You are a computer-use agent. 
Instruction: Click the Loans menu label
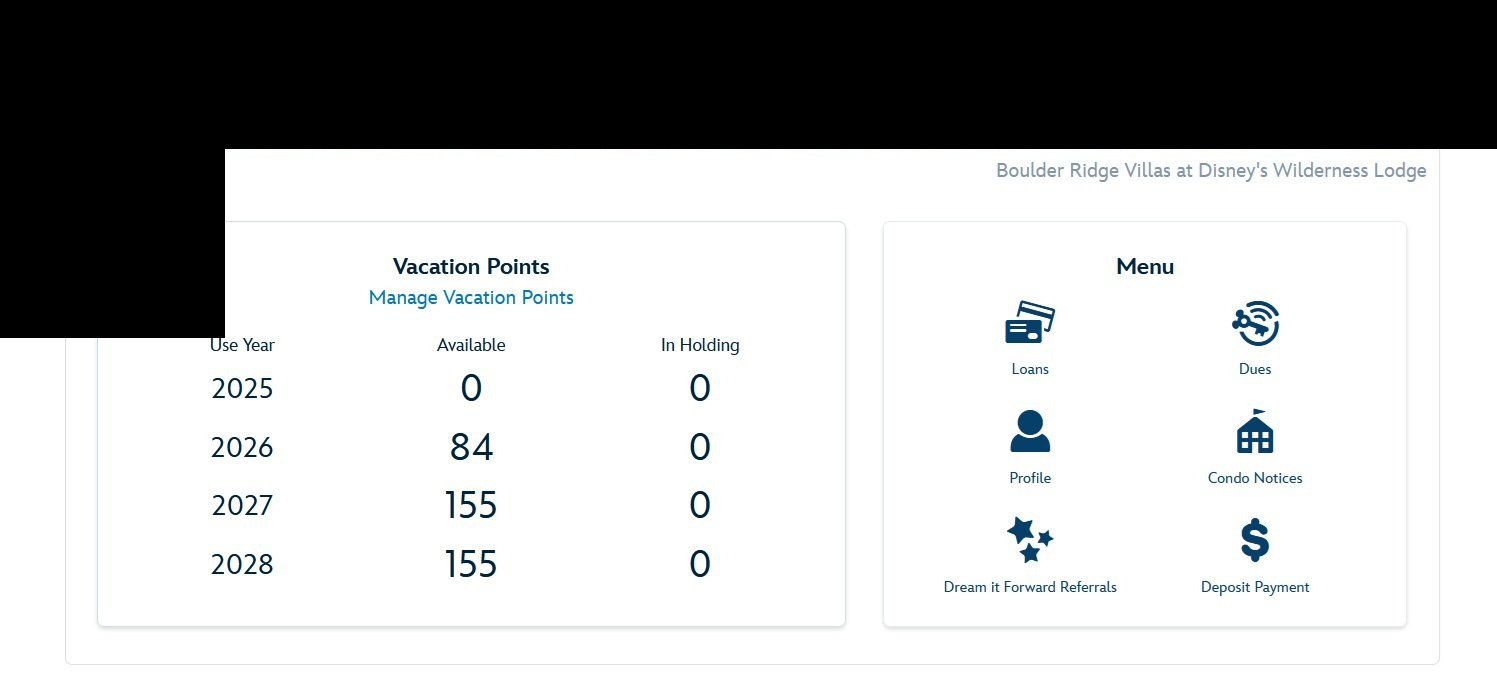[1030, 369]
